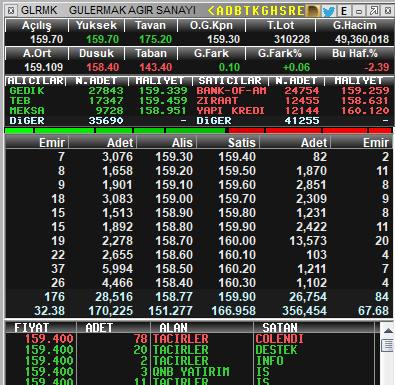The image size is (395, 385).
Task: Click the T.Lot header
Action: point(280,25)
